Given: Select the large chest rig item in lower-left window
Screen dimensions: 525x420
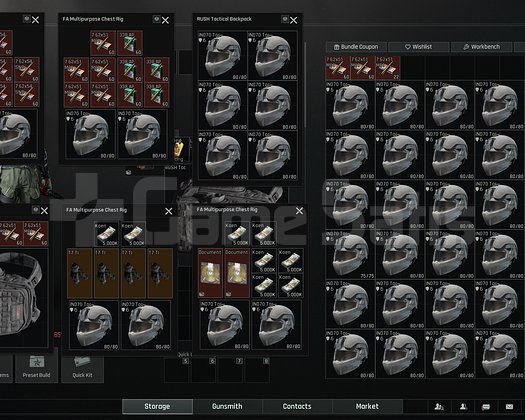Looking at the screenshot, I should pyautogui.click(x=23, y=297).
